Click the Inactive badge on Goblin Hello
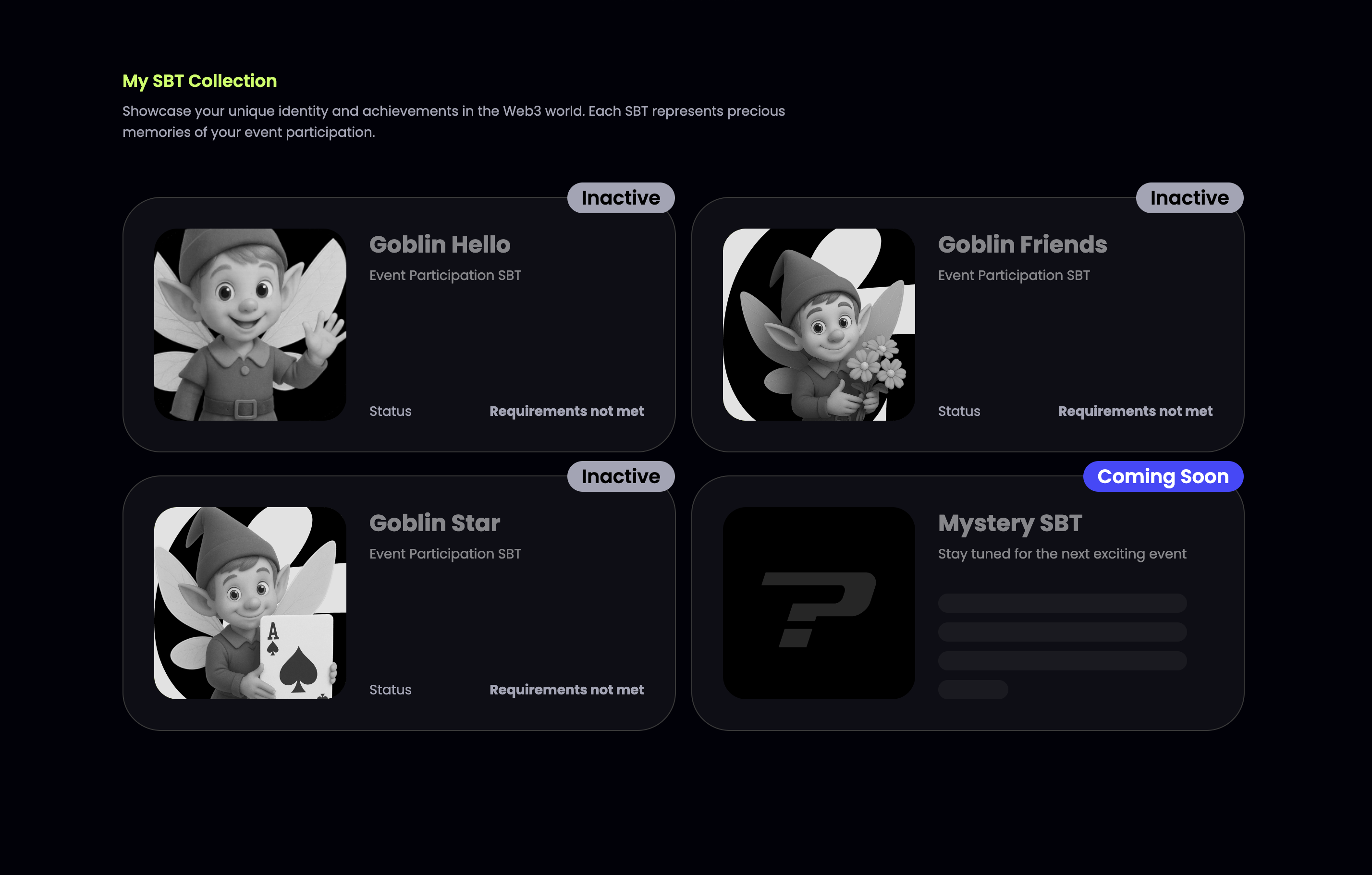 (x=621, y=198)
